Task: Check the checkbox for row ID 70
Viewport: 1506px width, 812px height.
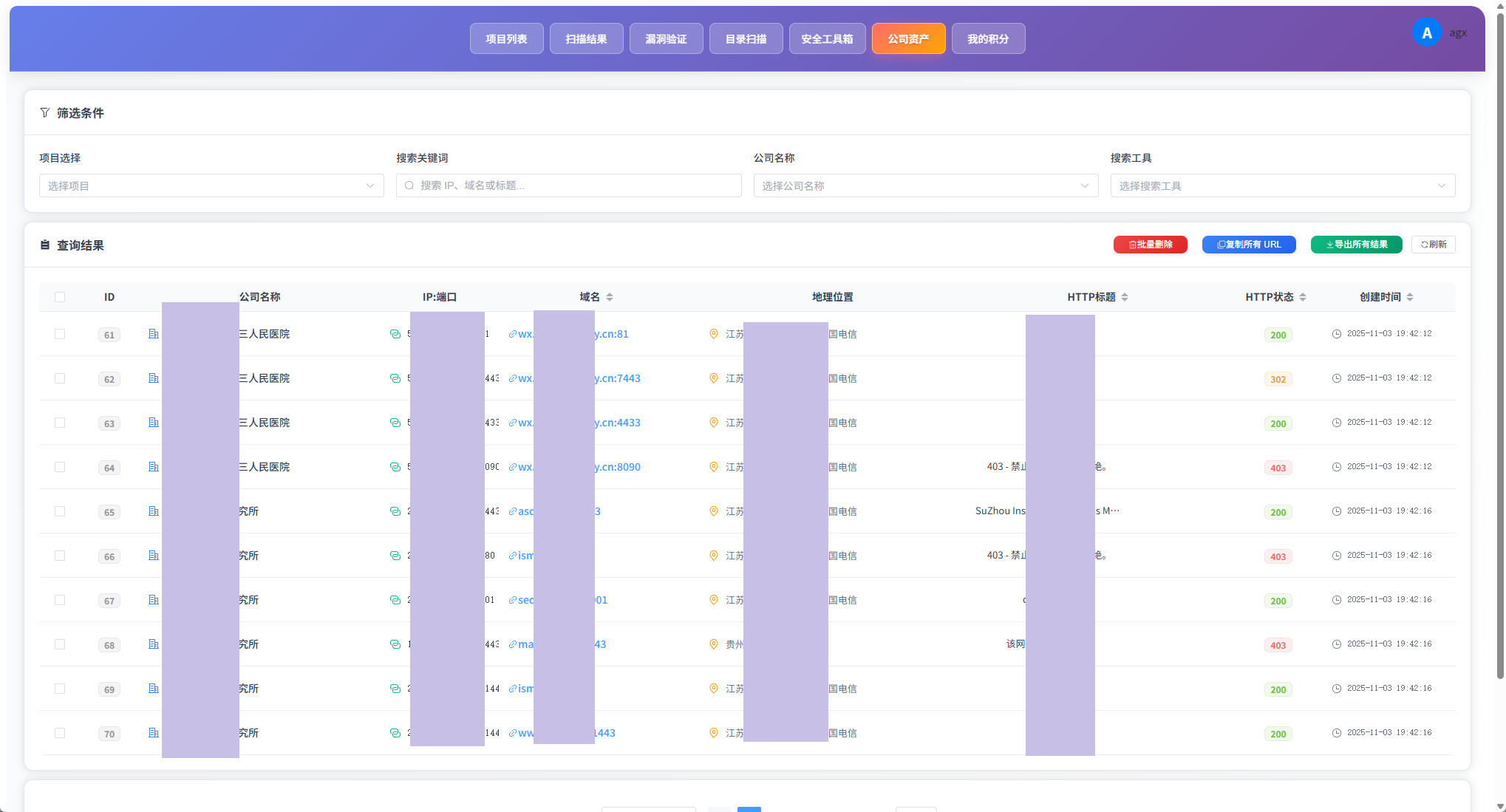Action: pyautogui.click(x=60, y=733)
